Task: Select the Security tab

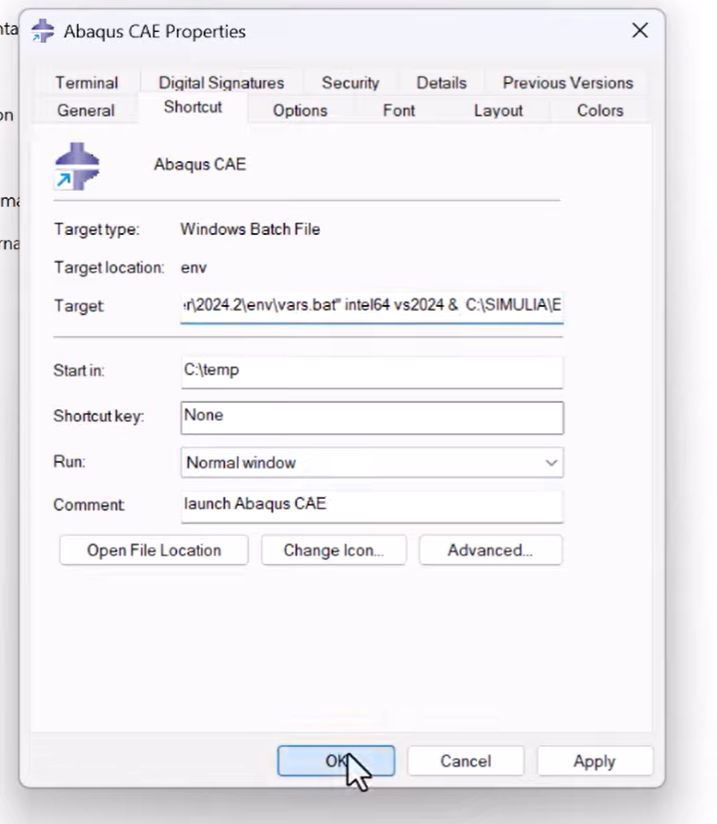Action: 350,83
